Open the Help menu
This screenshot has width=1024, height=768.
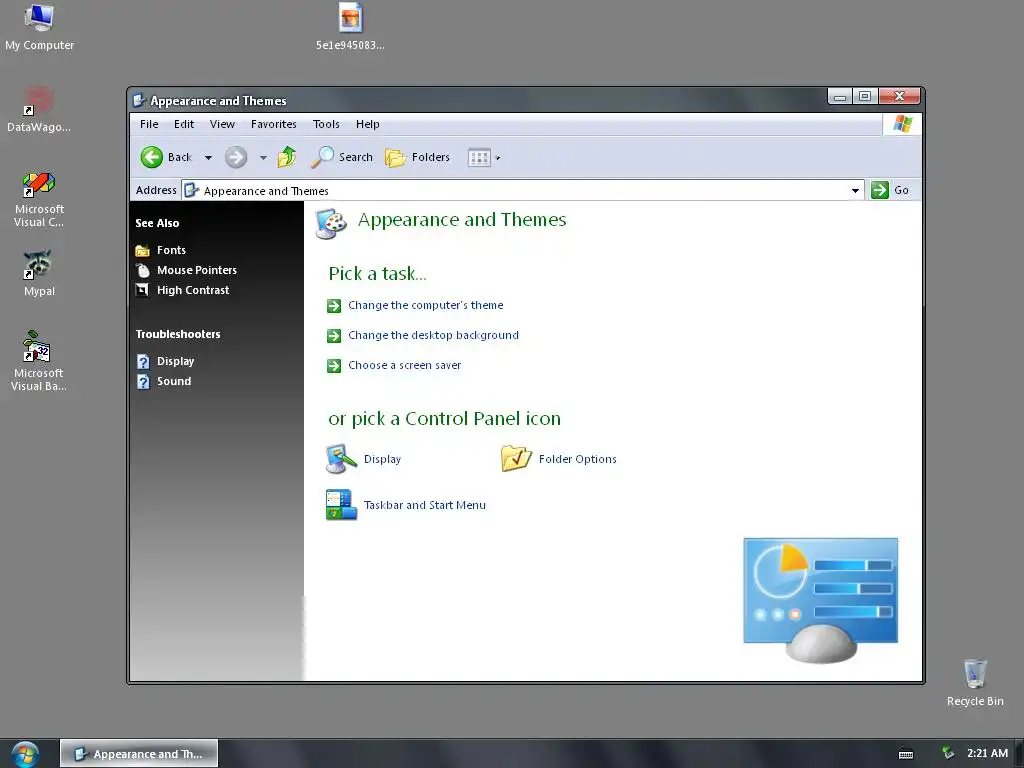[x=368, y=124]
